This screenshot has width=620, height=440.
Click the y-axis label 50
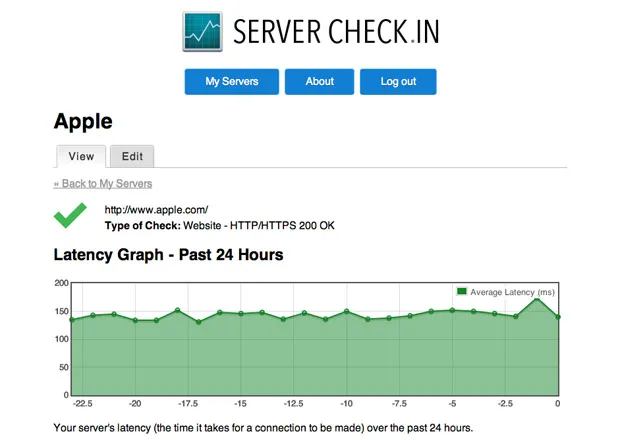pos(64,367)
